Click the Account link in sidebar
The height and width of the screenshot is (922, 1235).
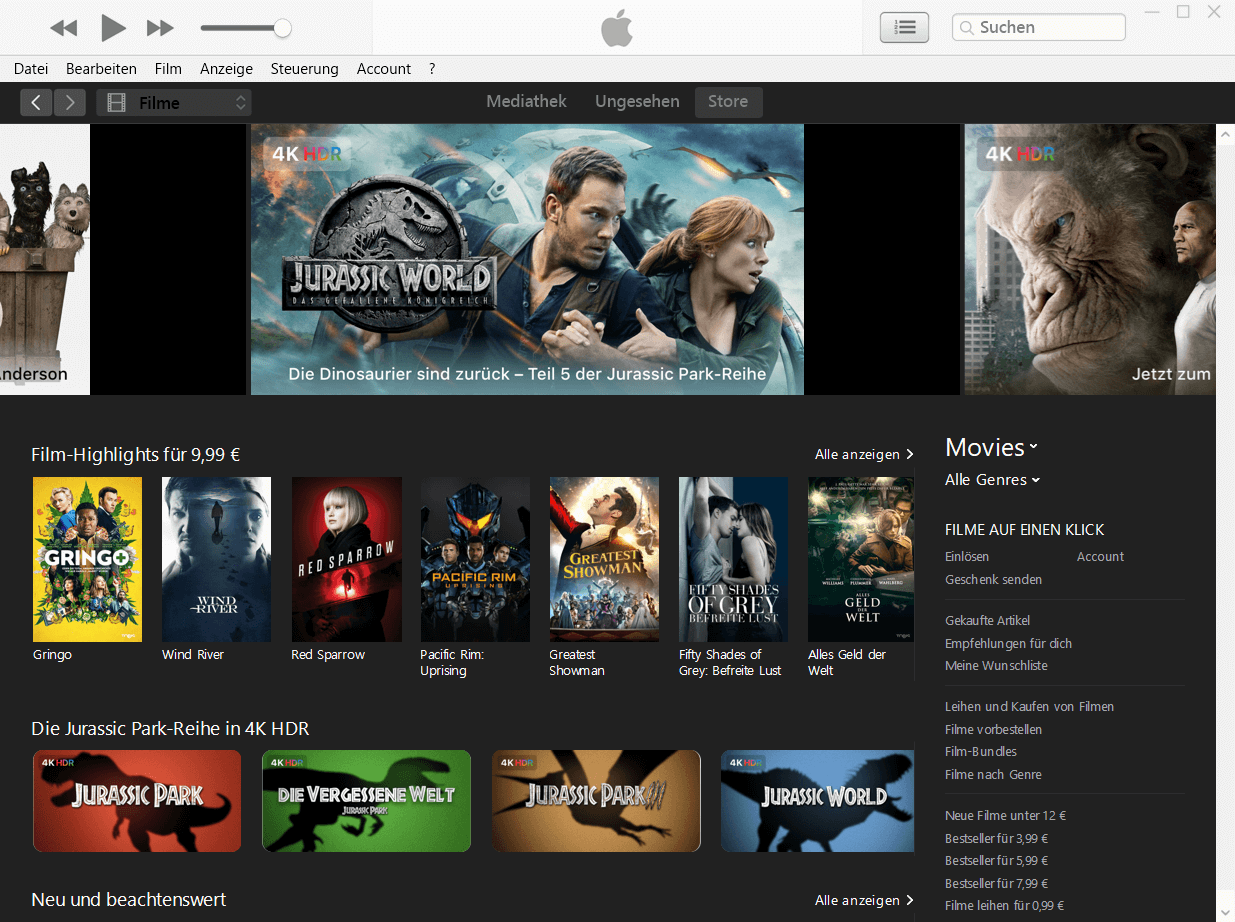click(1100, 557)
